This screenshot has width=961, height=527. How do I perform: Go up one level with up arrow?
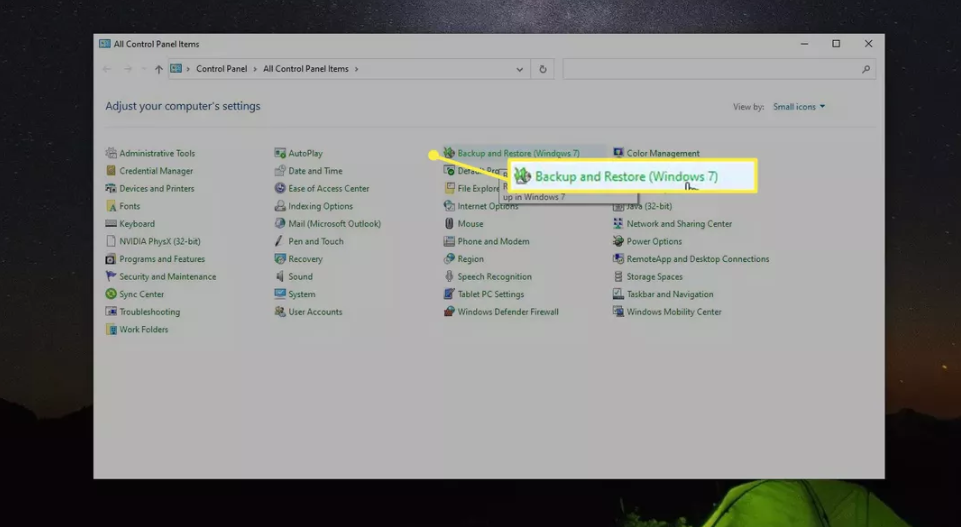[158, 69]
